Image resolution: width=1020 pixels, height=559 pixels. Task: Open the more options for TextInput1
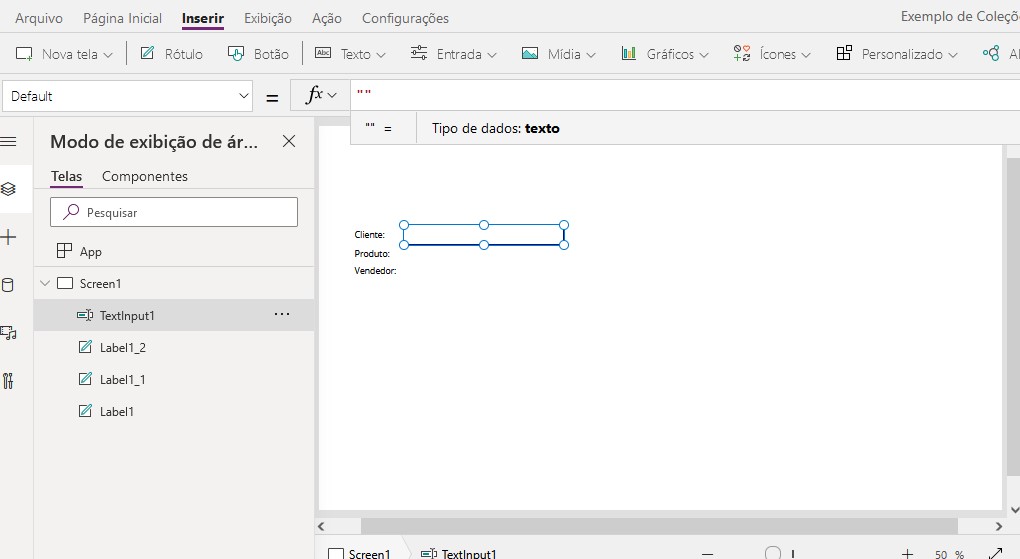pyautogui.click(x=282, y=314)
